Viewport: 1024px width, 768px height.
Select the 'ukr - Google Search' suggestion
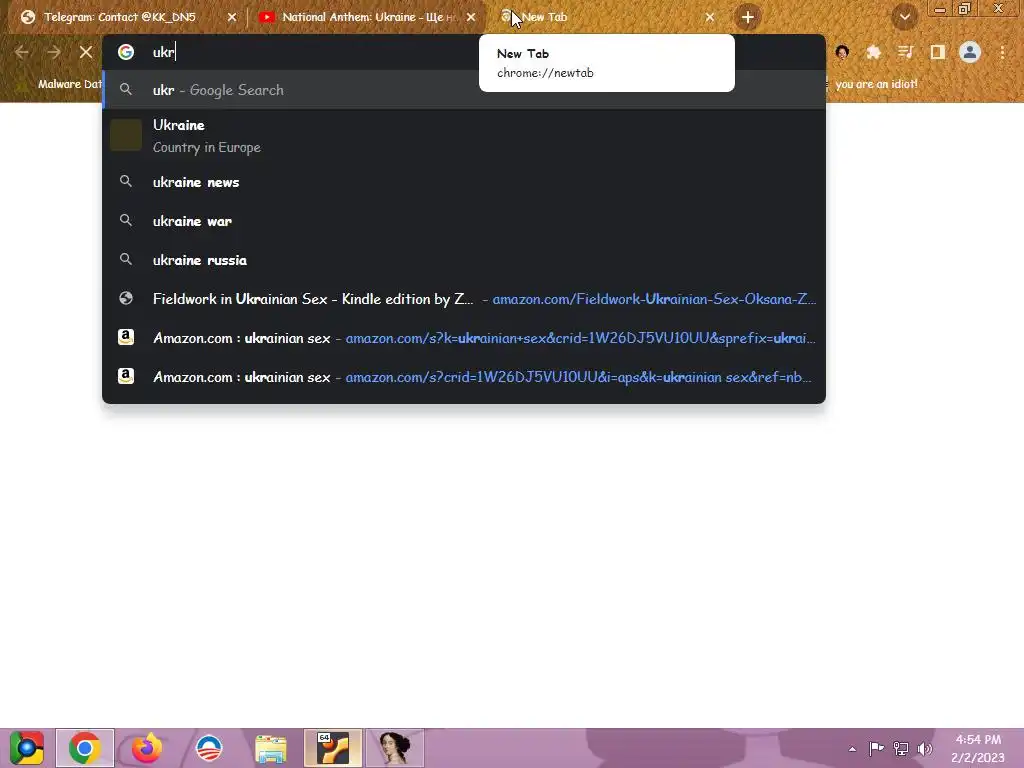464,90
